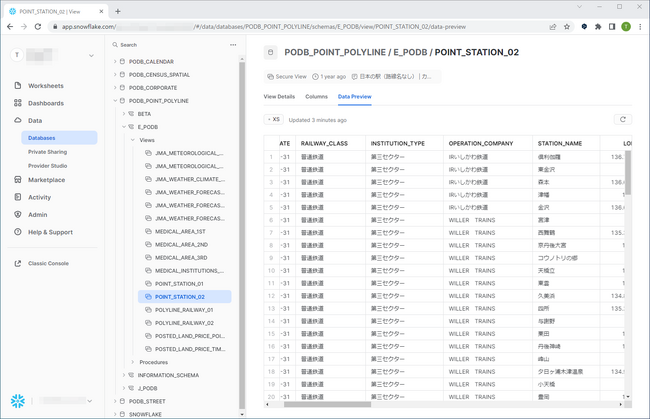Close the POINT_STATION_02 browser tab

101,11
